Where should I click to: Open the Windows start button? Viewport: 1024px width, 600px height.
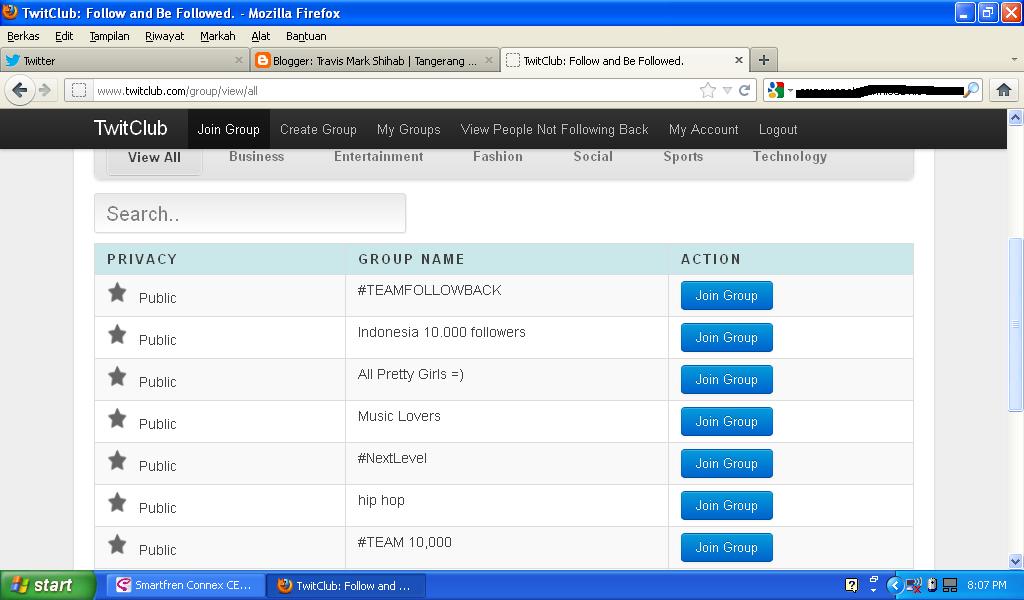pyautogui.click(x=48, y=585)
